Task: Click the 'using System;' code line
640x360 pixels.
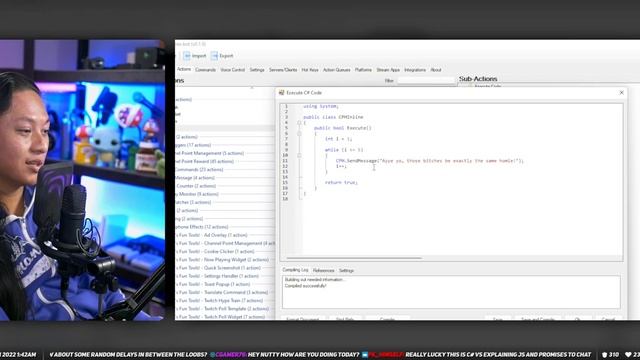Action: click(x=321, y=106)
